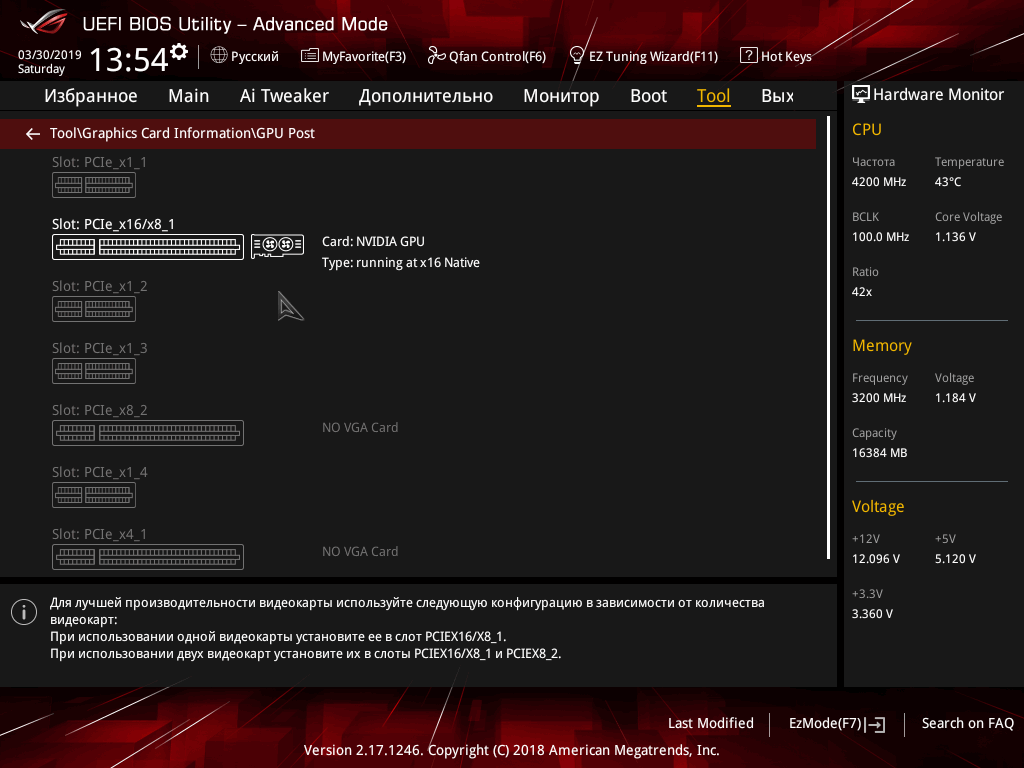Click +12V value 12.096 V
The width and height of the screenshot is (1024, 768).
[x=876, y=559]
